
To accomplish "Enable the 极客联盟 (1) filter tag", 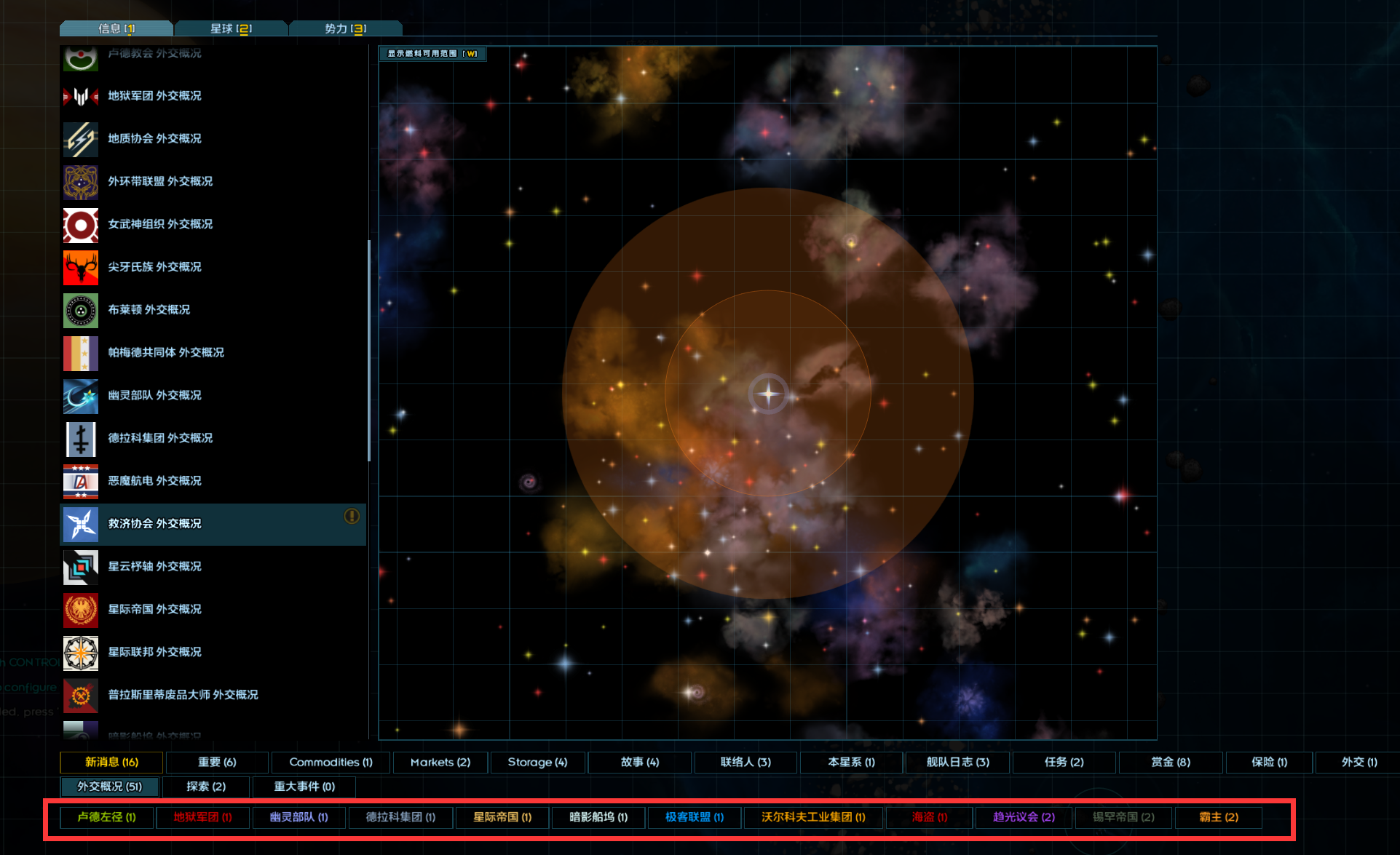I will (x=694, y=817).
